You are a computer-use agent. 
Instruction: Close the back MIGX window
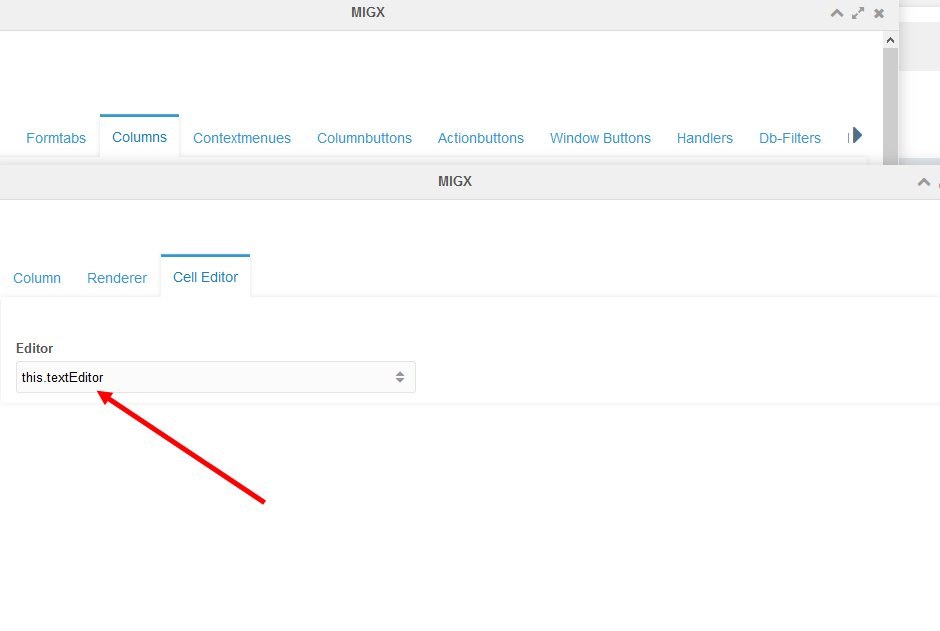[x=879, y=13]
